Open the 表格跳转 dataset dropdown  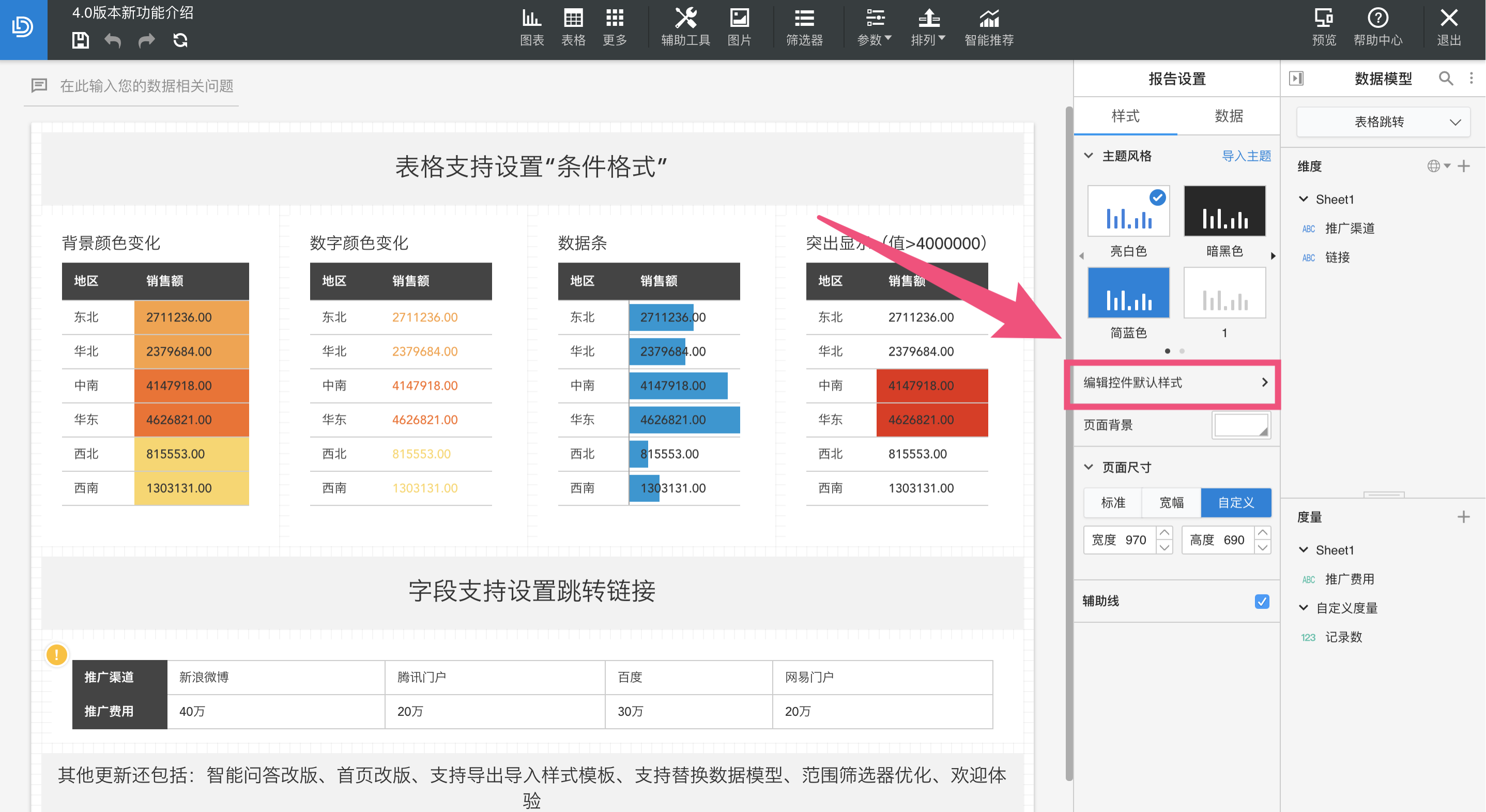click(1383, 121)
